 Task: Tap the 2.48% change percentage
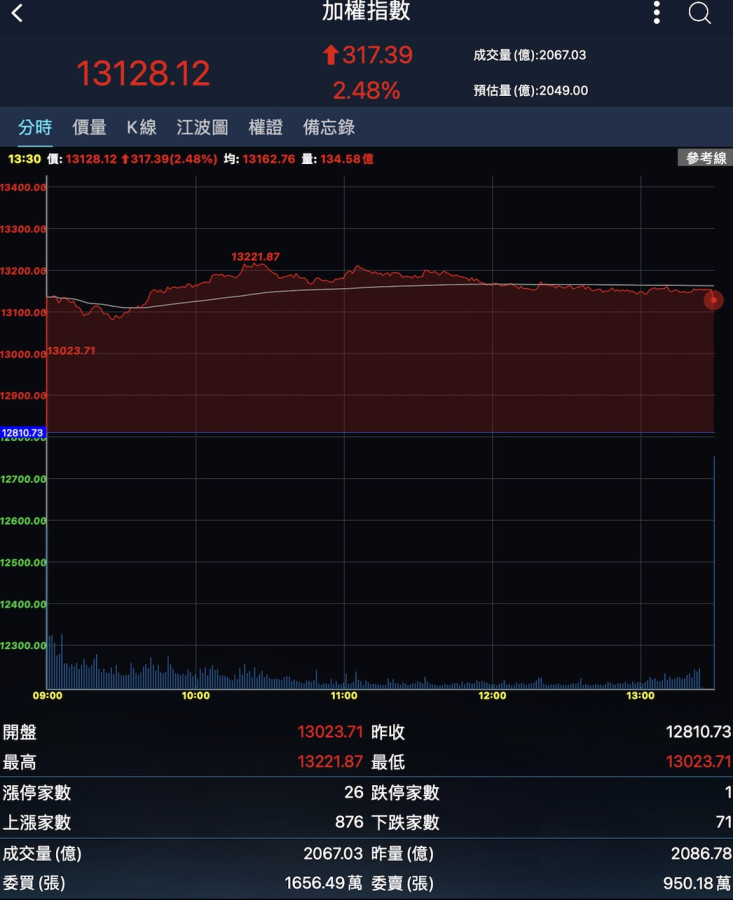366,91
